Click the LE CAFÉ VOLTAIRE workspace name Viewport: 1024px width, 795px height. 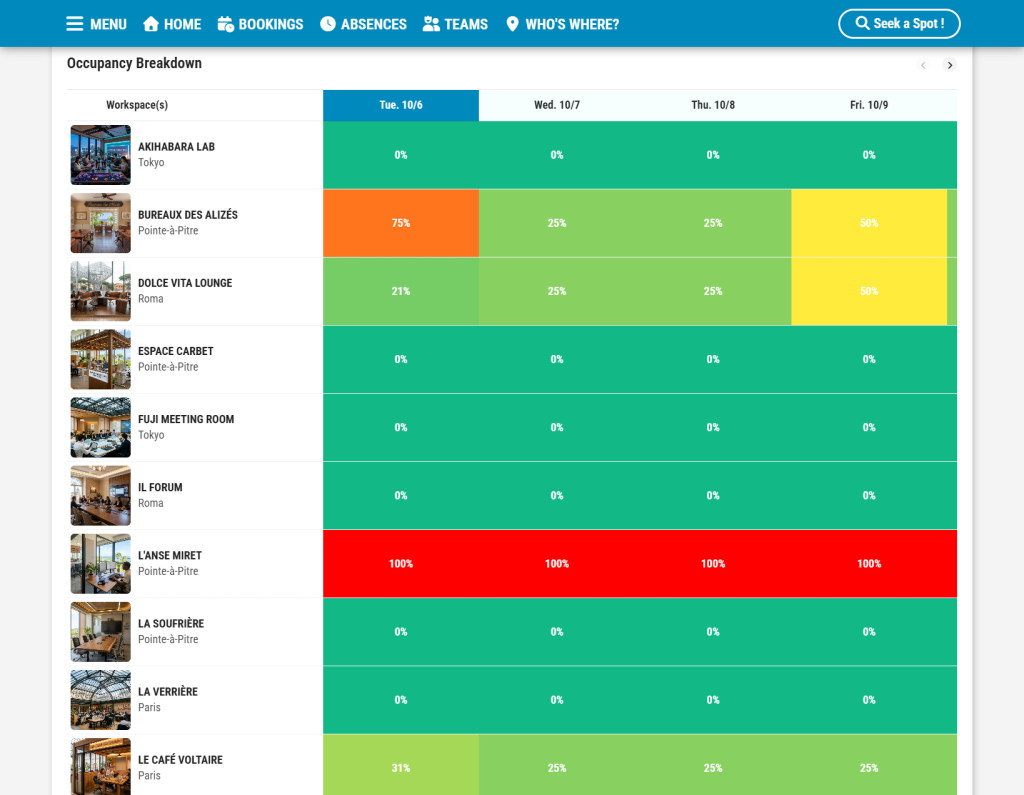(180, 760)
